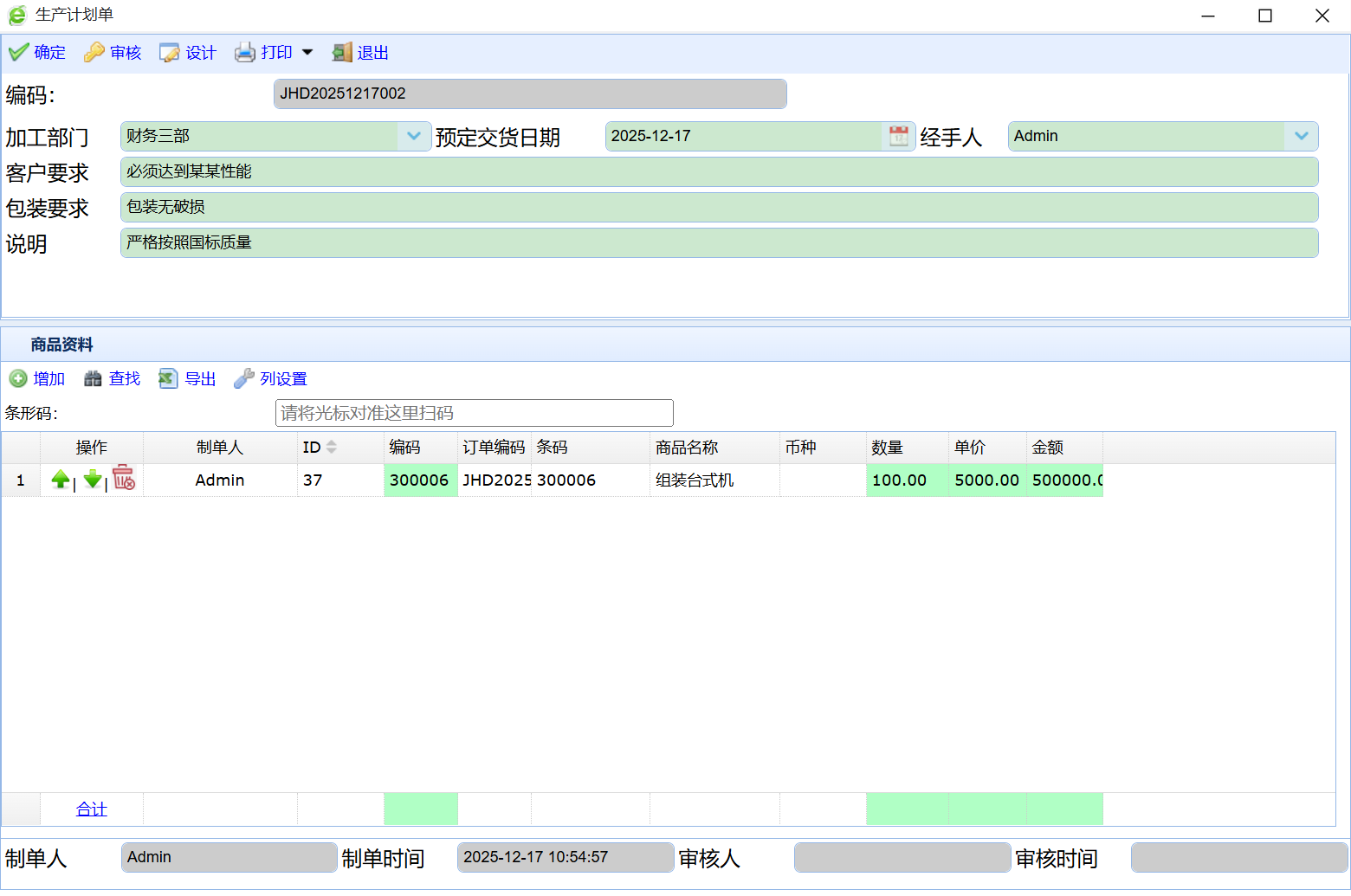Click the 客户要求 text field
The height and width of the screenshot is (896, 1351).
point(719,171)
